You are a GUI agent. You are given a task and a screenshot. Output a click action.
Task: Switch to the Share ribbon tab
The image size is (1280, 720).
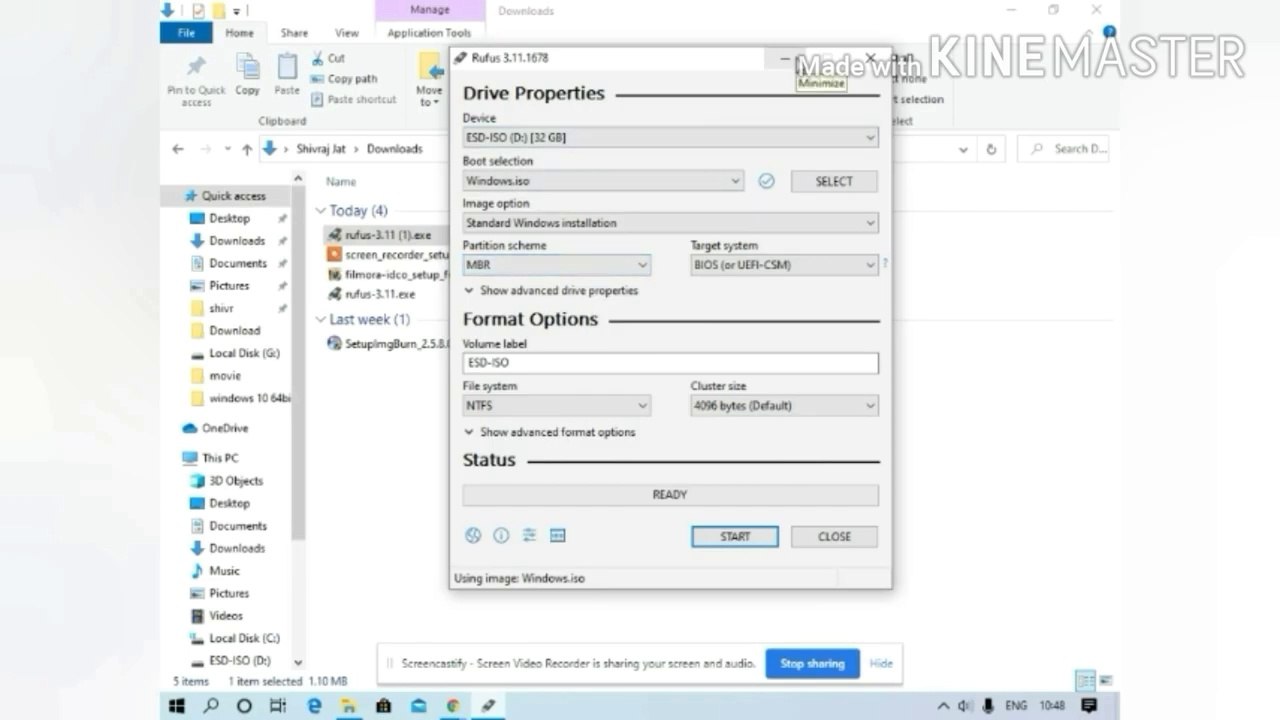pos(294,33)
